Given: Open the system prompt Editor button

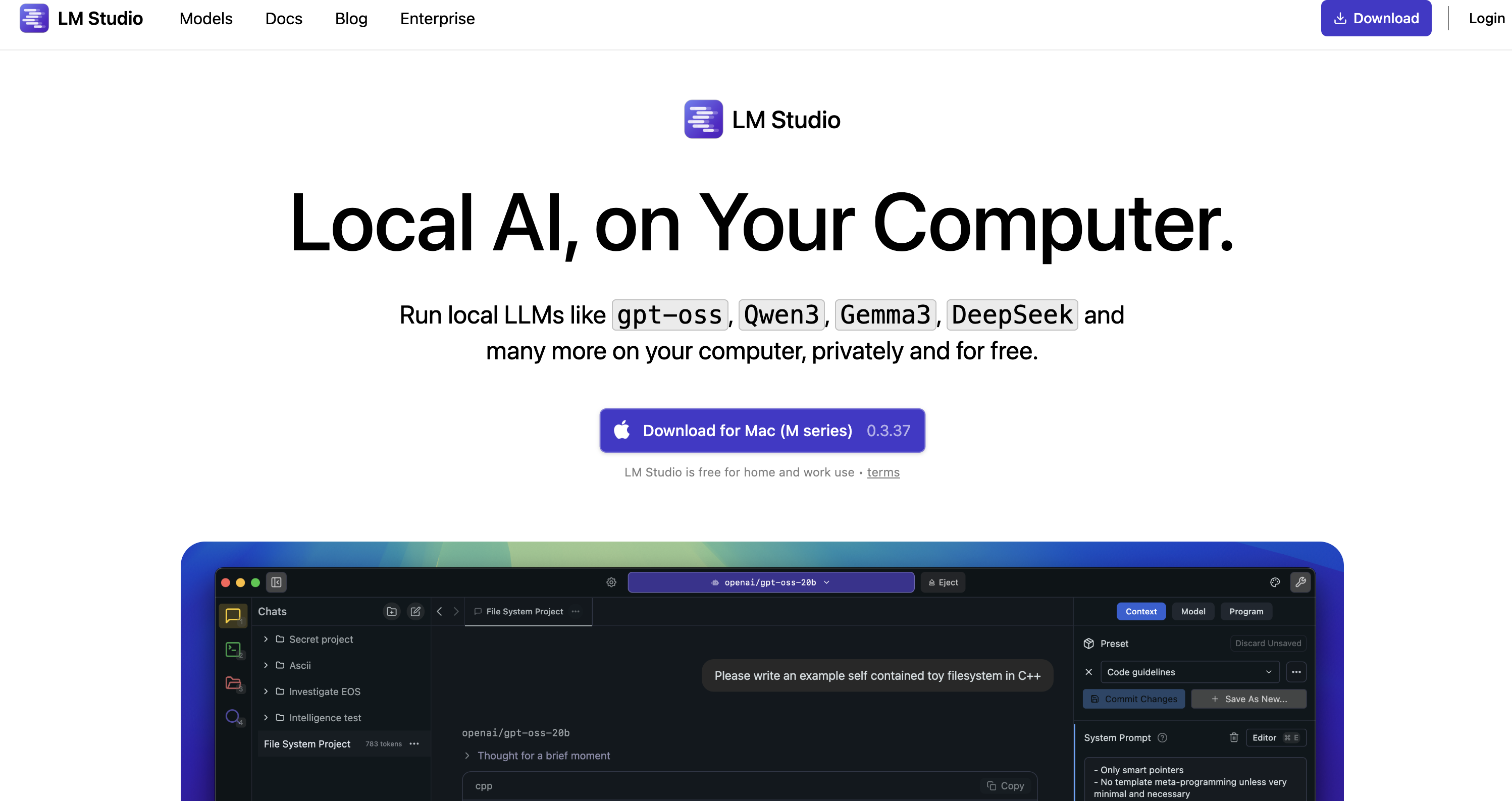Looking at the screenshot, I should pyautogui.click(x=1276, y=737).
